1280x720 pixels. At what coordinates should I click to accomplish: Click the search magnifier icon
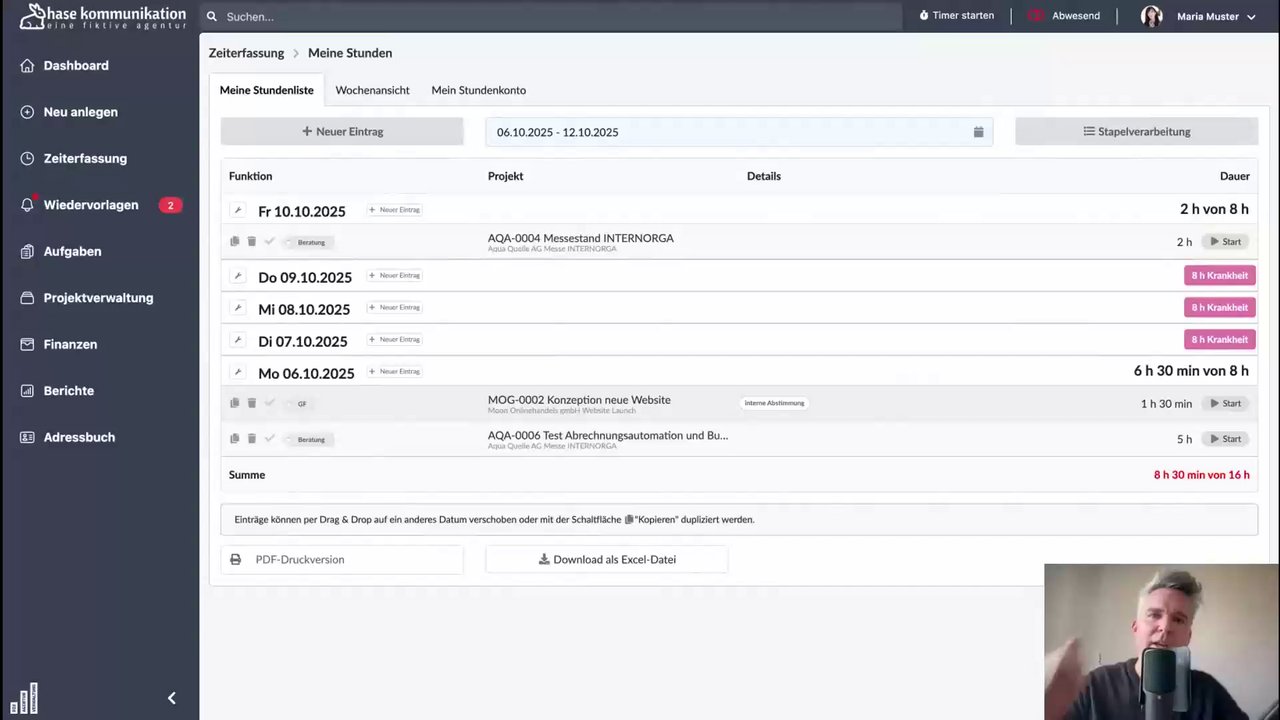pyautogui.click(x=212, y=16)
